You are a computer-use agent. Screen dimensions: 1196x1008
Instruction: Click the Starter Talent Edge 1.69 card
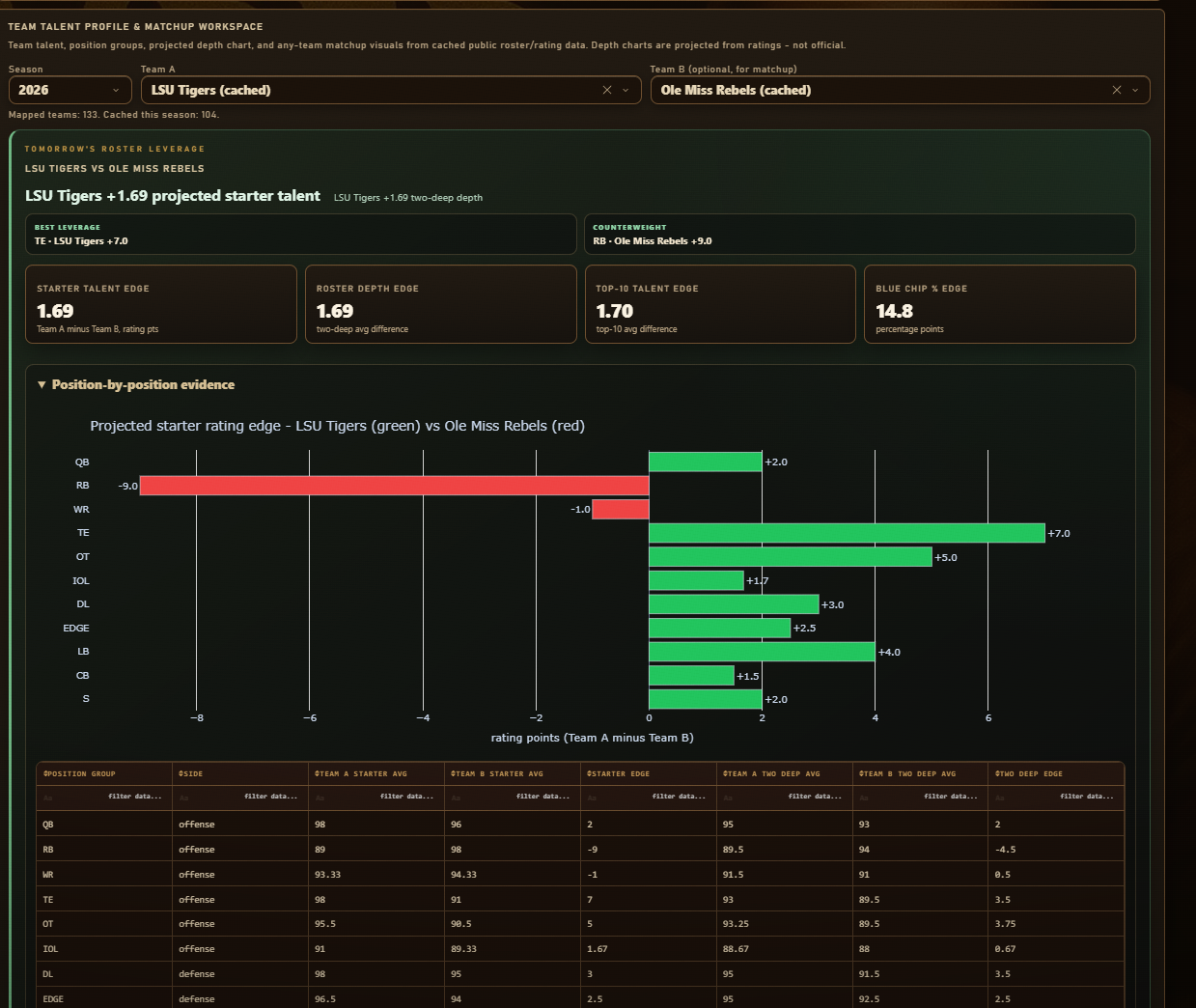161,304
